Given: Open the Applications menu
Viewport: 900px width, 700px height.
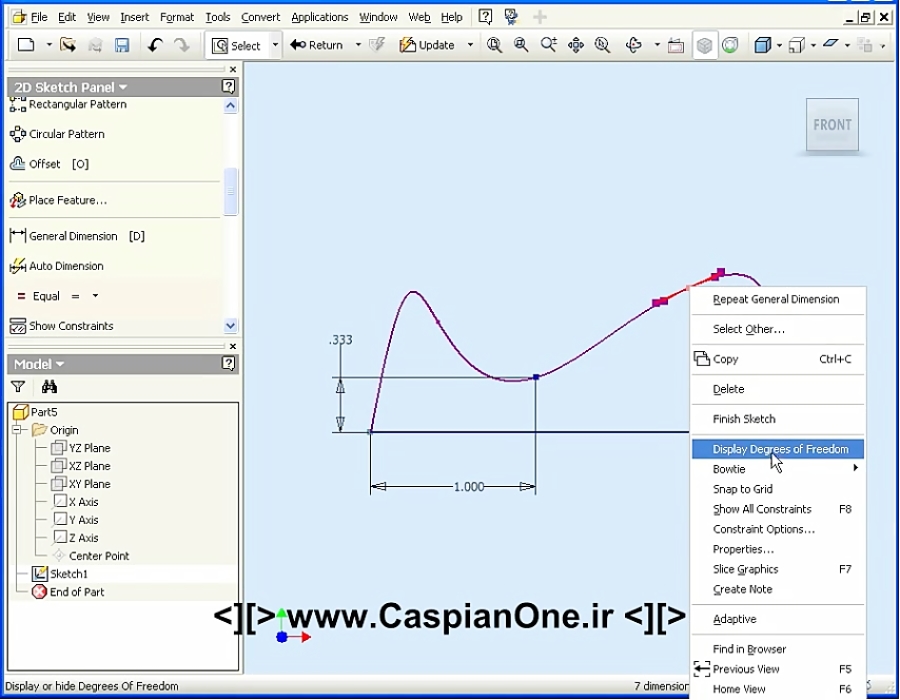Looking at the screenshot, I should [319, 16].
